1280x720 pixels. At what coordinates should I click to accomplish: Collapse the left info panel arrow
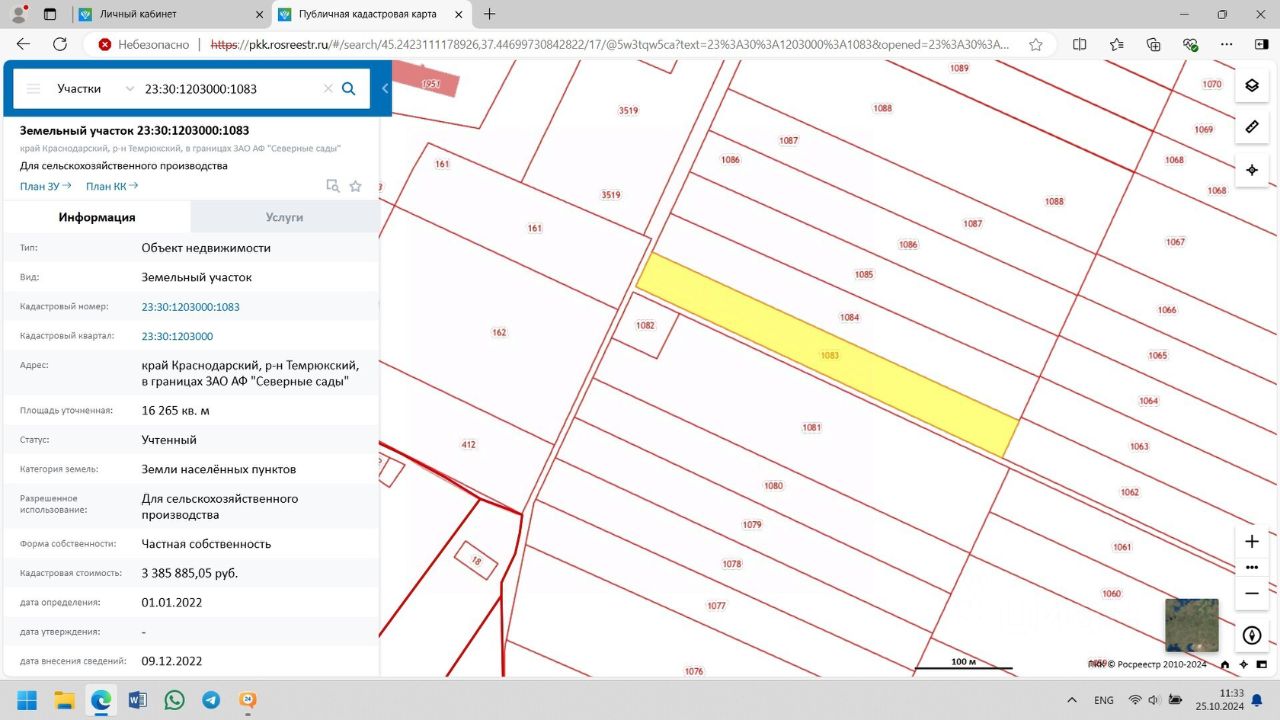385,89
